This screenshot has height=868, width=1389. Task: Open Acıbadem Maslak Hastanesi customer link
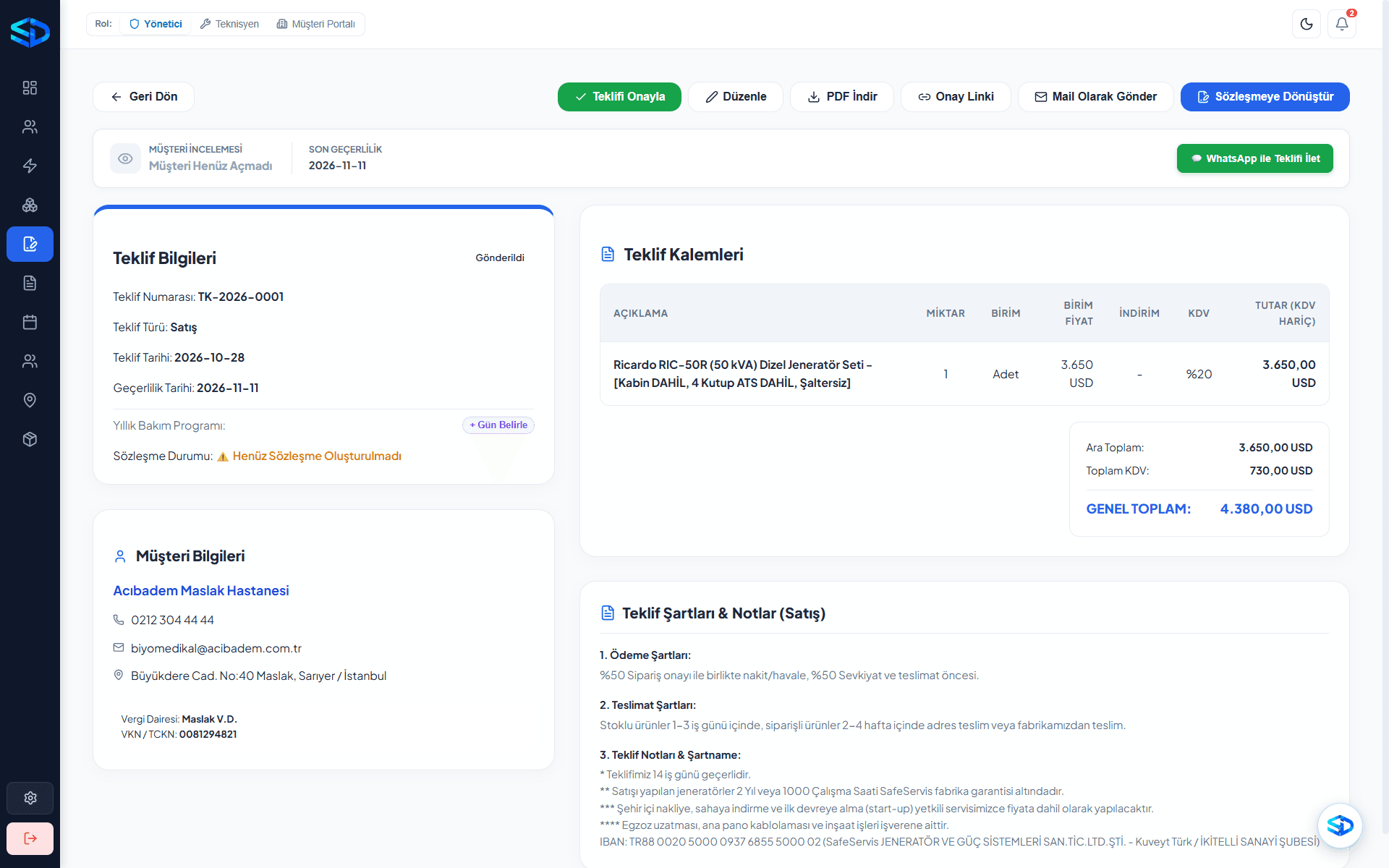201,590
